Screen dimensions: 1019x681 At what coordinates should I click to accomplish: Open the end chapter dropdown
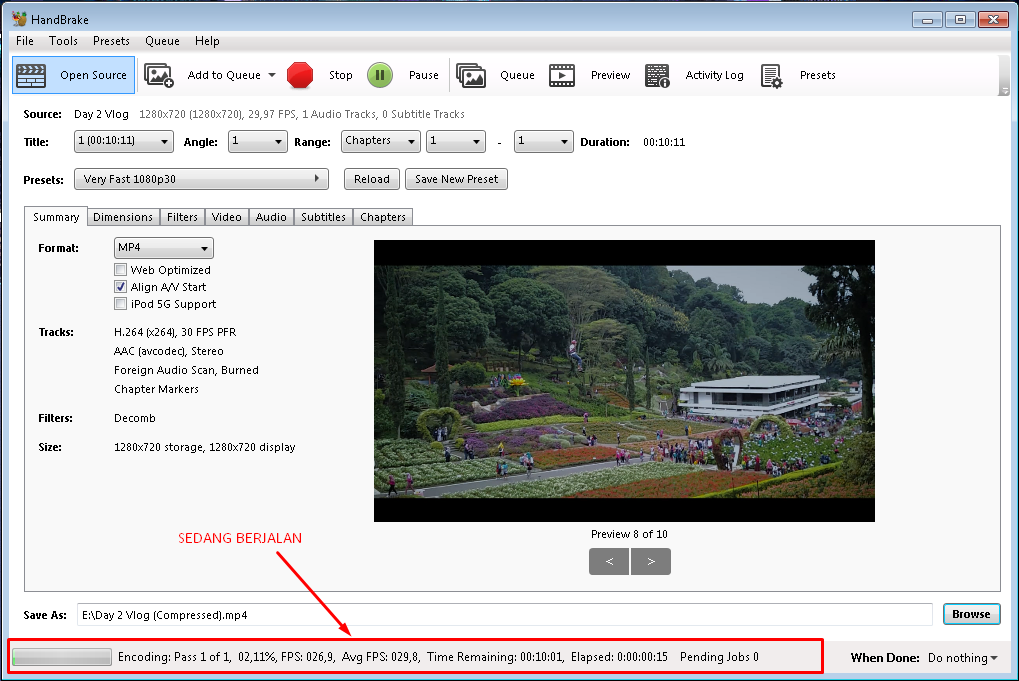[543, 141]
